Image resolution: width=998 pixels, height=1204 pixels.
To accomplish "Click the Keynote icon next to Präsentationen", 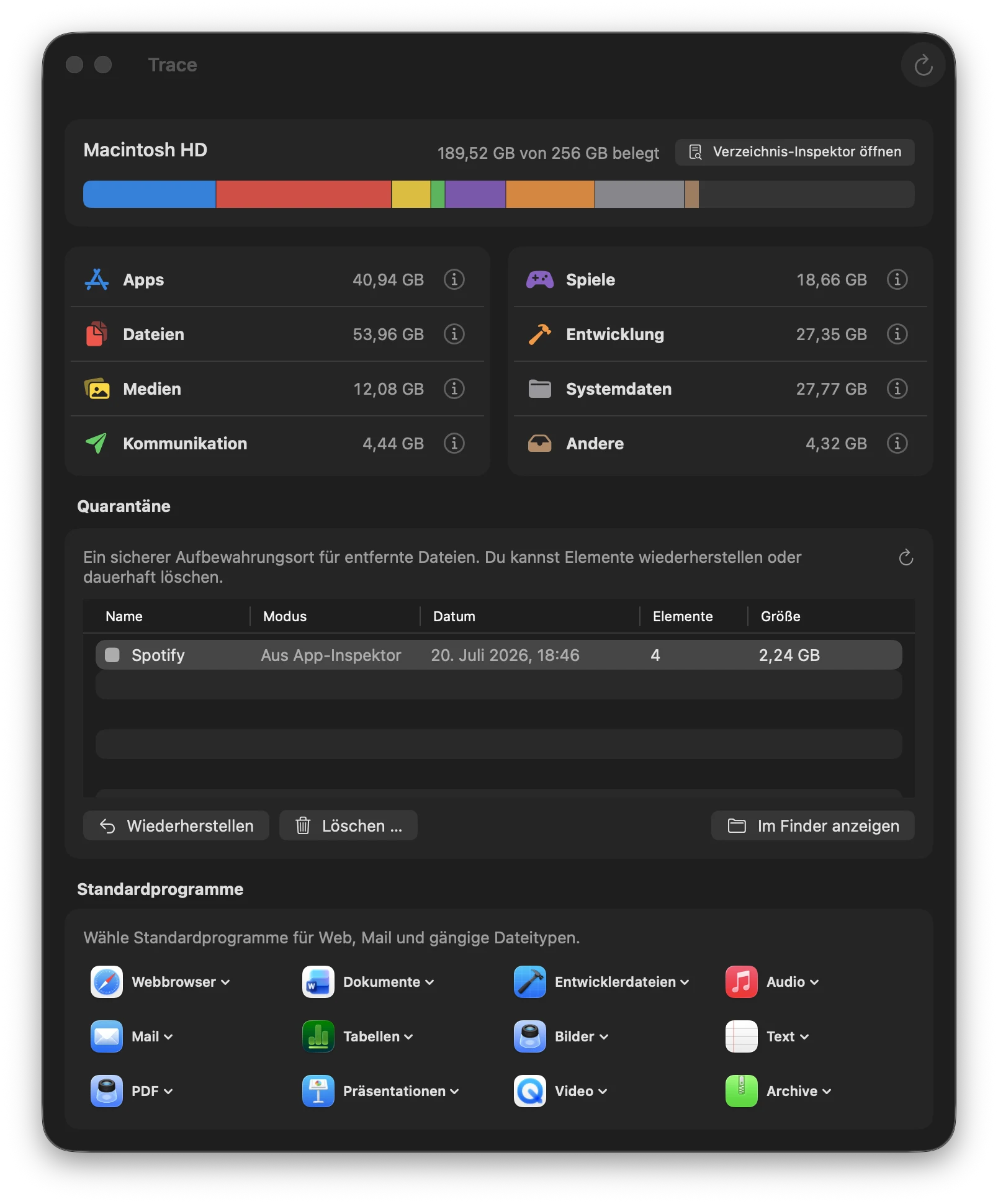I will click(318, 1091).
